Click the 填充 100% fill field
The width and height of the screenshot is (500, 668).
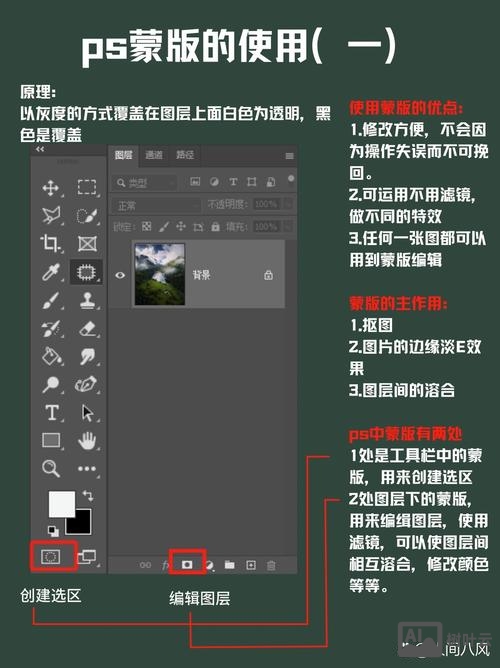[266, 226]
